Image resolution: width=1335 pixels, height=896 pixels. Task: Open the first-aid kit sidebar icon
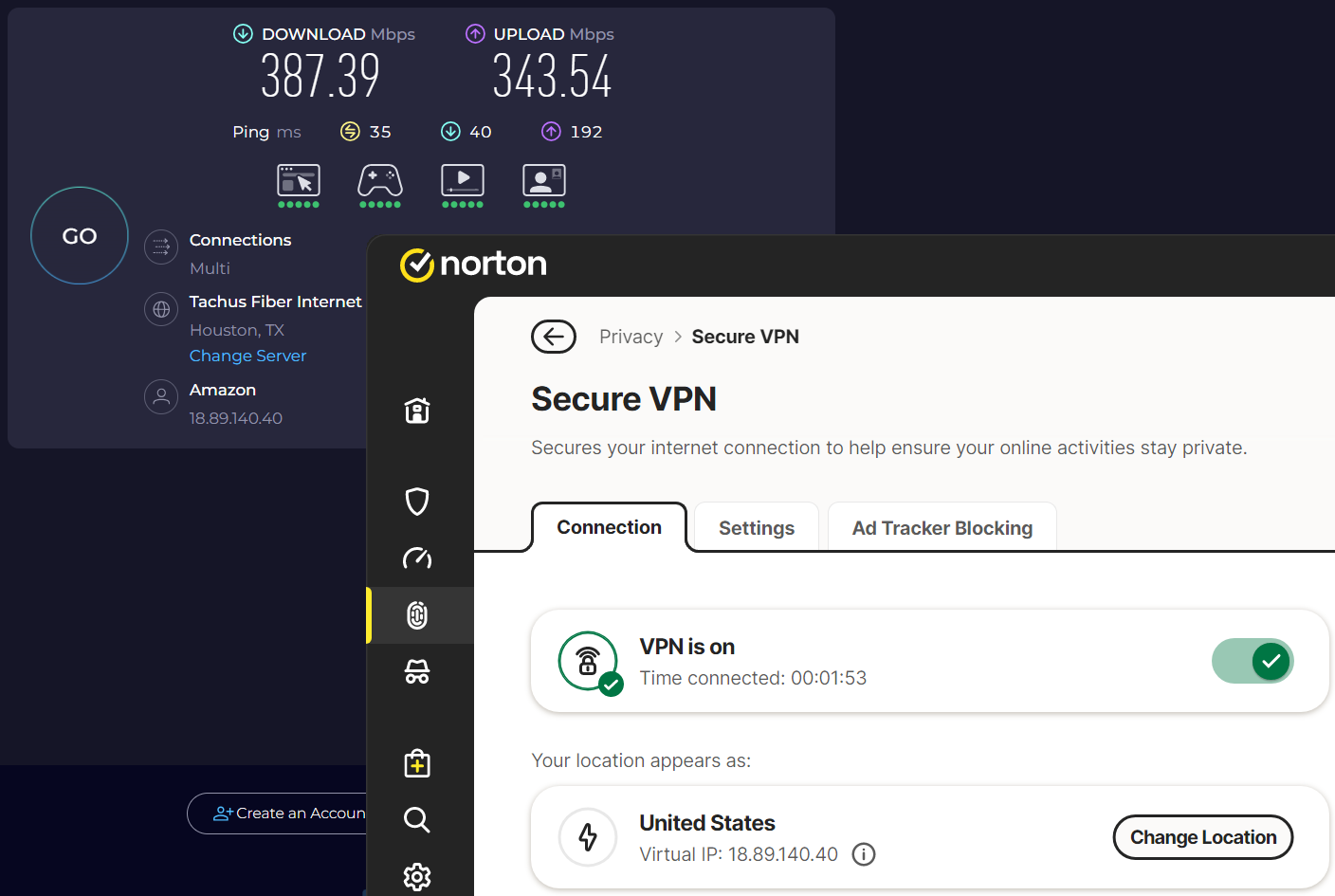coord(417,763)
